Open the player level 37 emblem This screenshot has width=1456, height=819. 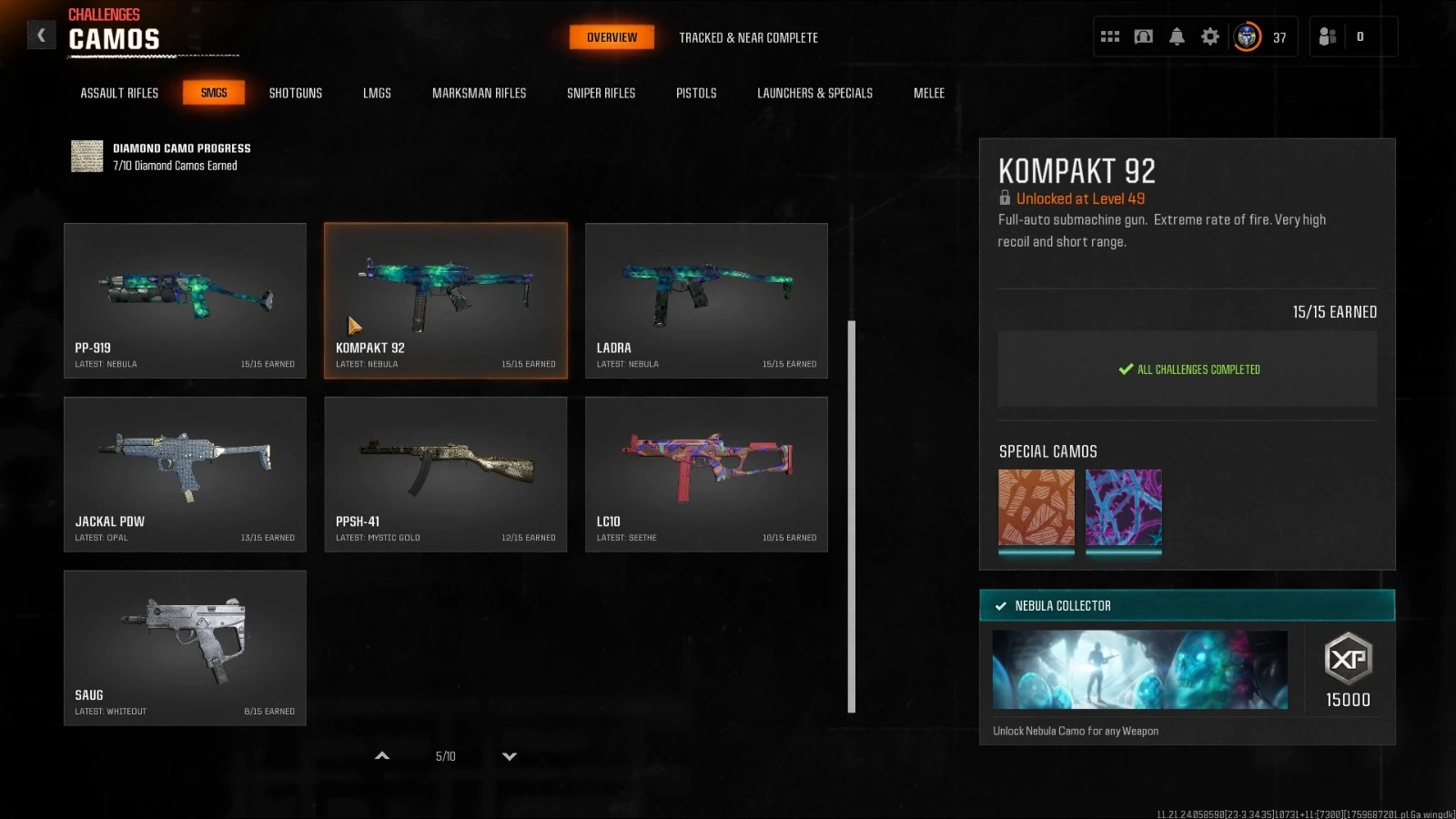(1247, 37)
